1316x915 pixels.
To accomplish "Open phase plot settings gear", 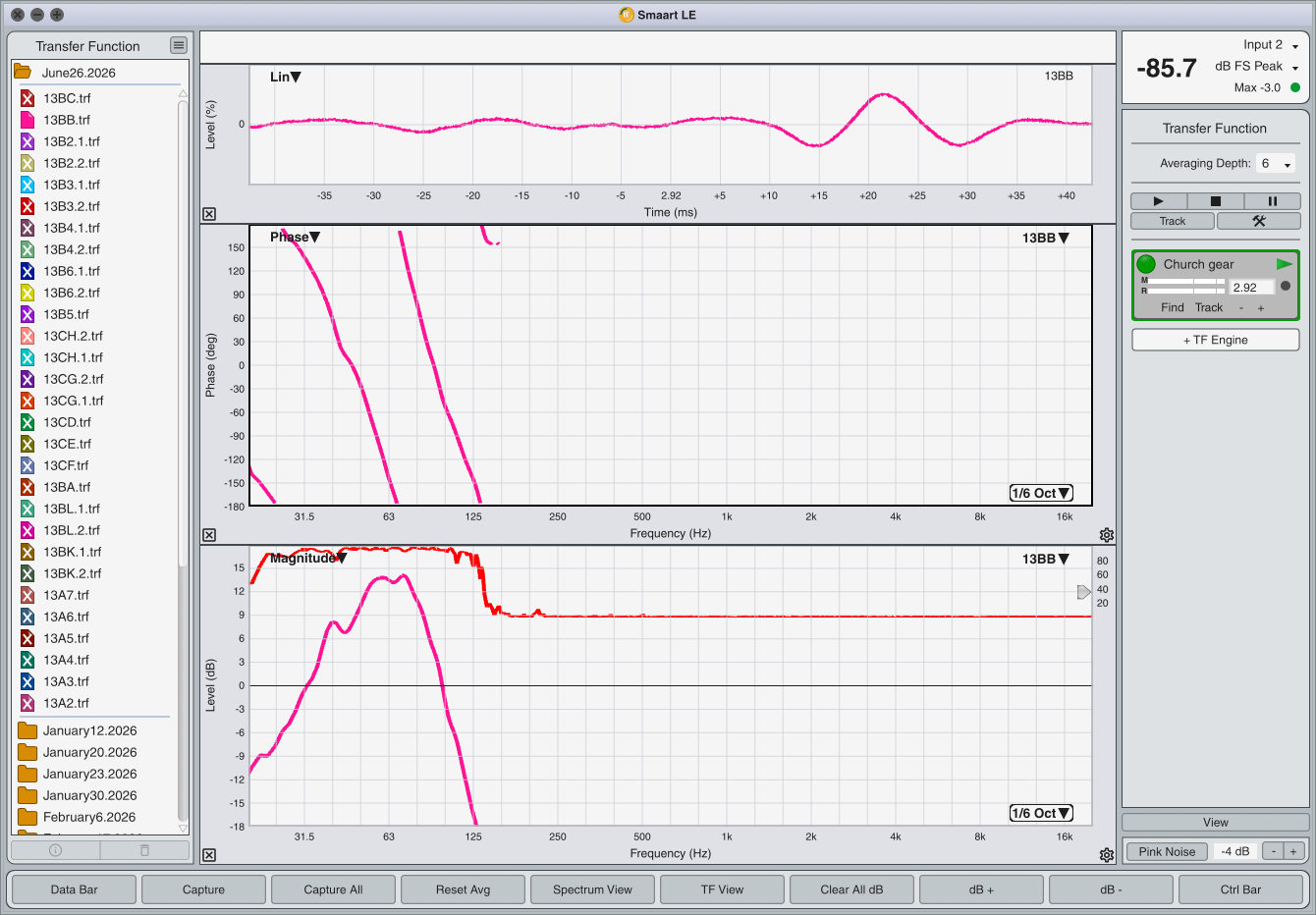I will point(1107,535).
